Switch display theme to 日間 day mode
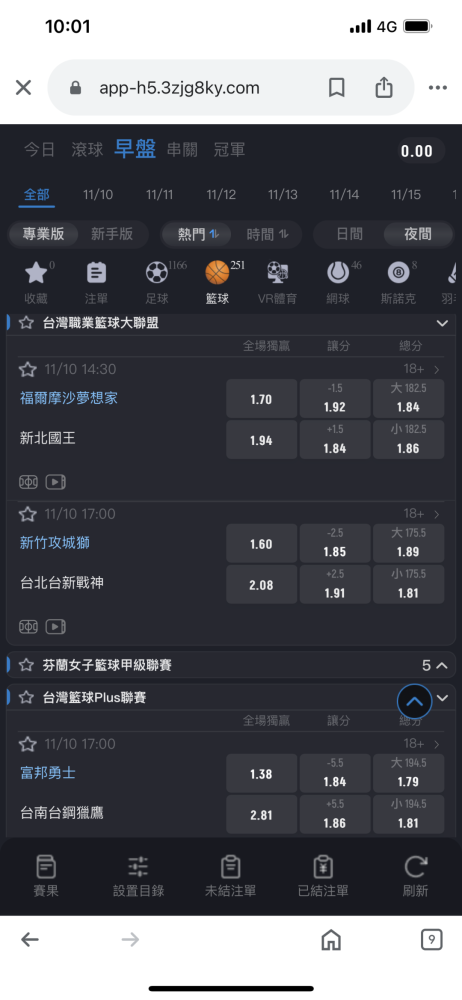Viewport: 462px width, 1000px height. click(x=349, y=234)
